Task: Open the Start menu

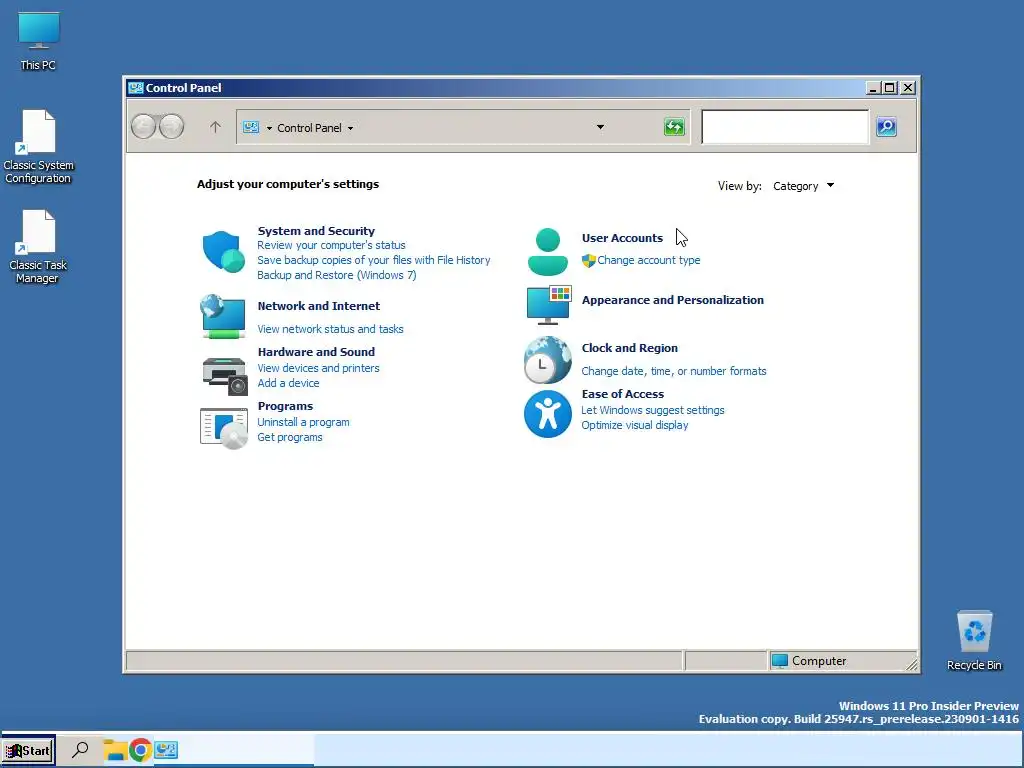Action: click(x=28, y=750)
